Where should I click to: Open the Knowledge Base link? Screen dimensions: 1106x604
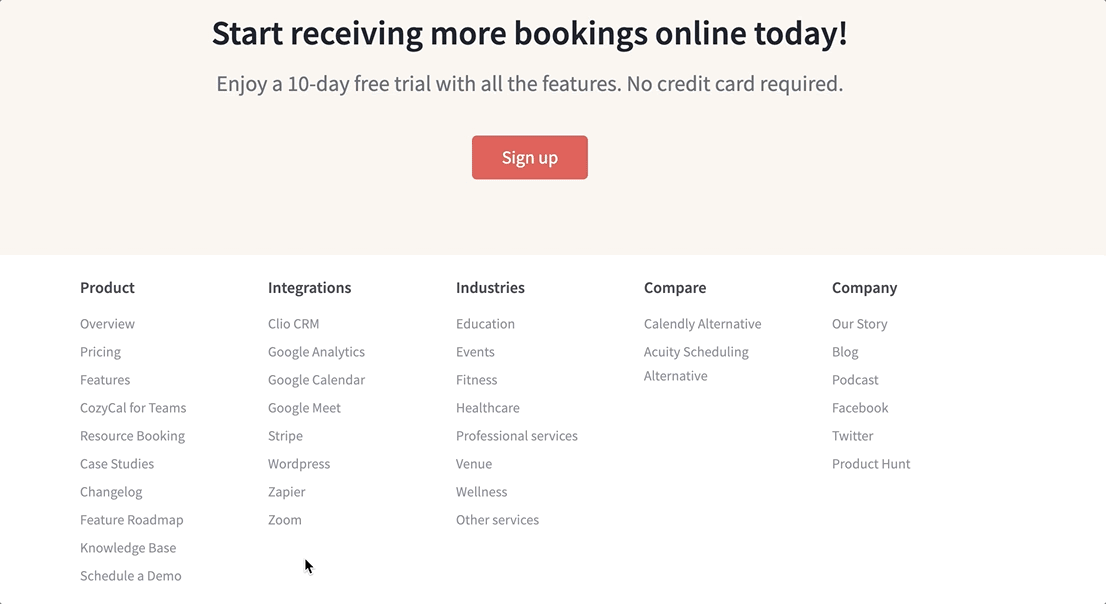point(128,548)
